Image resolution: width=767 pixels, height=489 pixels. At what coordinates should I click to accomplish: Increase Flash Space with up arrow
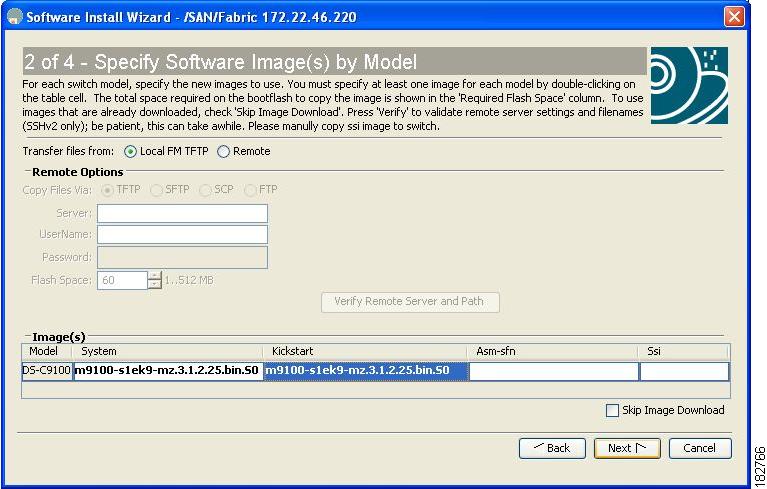coord(155,276)
